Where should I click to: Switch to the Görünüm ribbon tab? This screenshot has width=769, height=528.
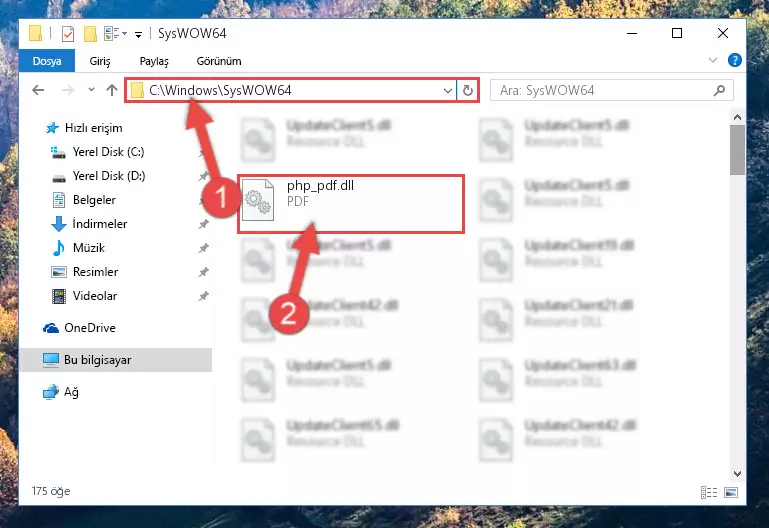click(x=219, y=61)
